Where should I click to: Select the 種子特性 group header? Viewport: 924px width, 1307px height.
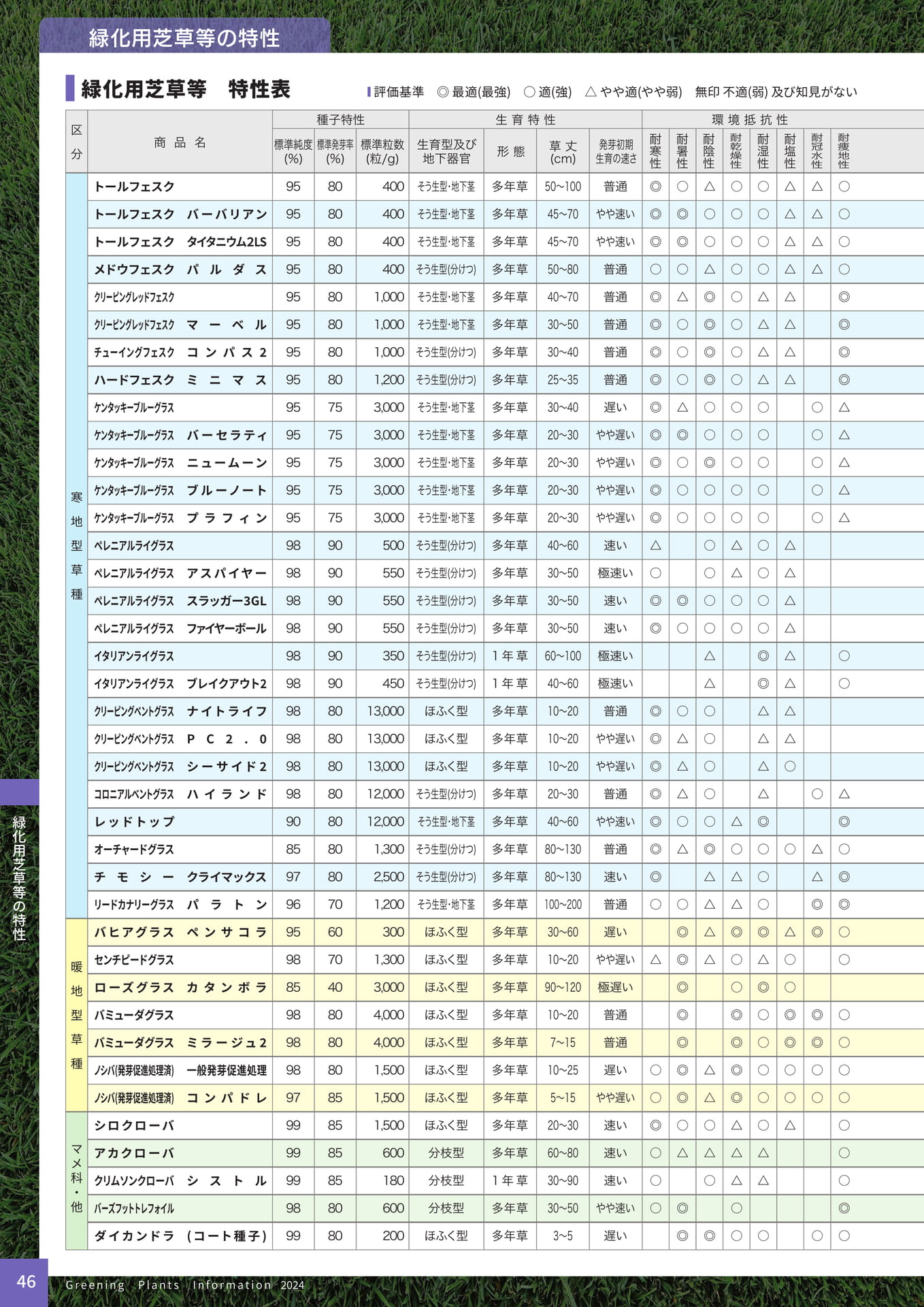tap(340, 119)
